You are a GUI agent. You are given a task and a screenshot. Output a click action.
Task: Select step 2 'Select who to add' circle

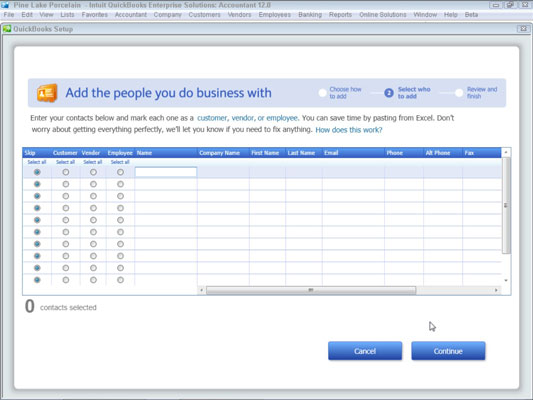389,93
